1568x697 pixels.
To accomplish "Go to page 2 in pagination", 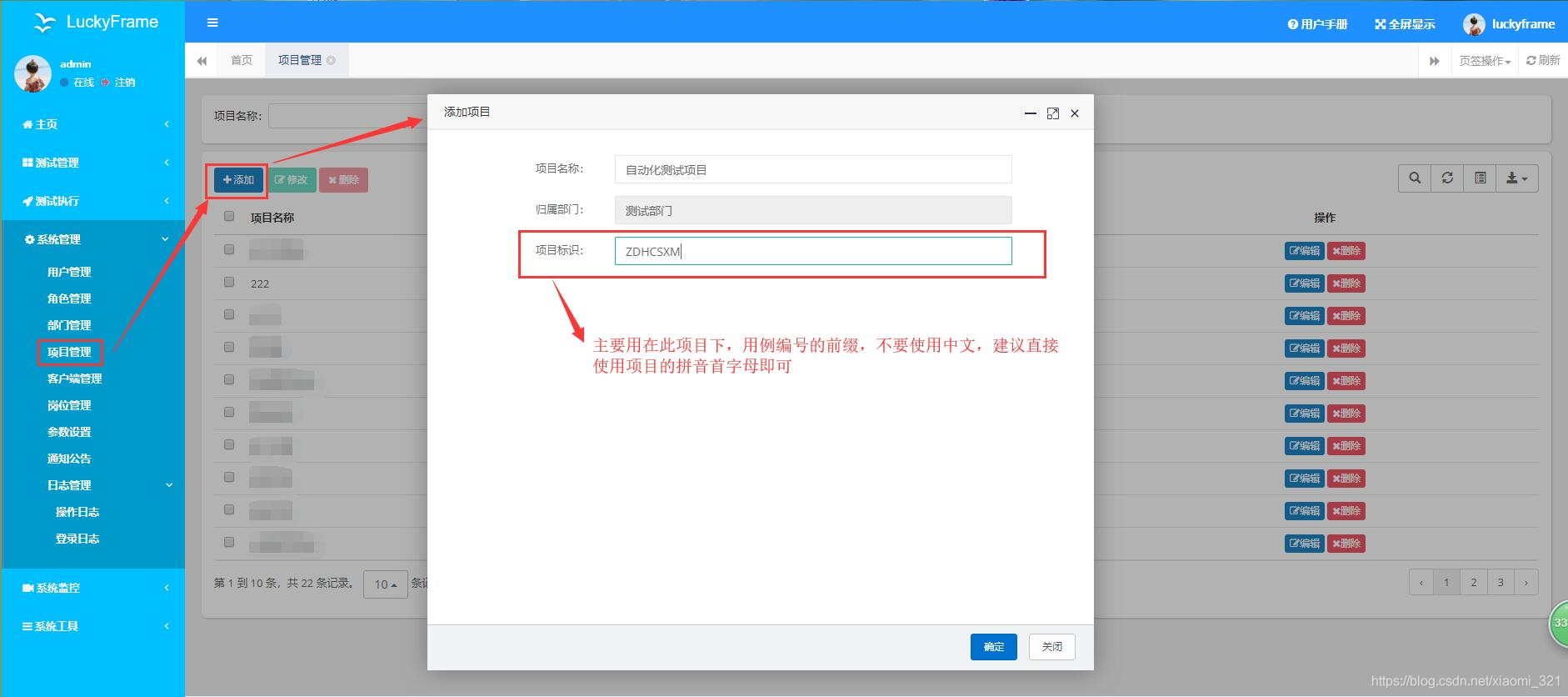I will coord(1473,583).
